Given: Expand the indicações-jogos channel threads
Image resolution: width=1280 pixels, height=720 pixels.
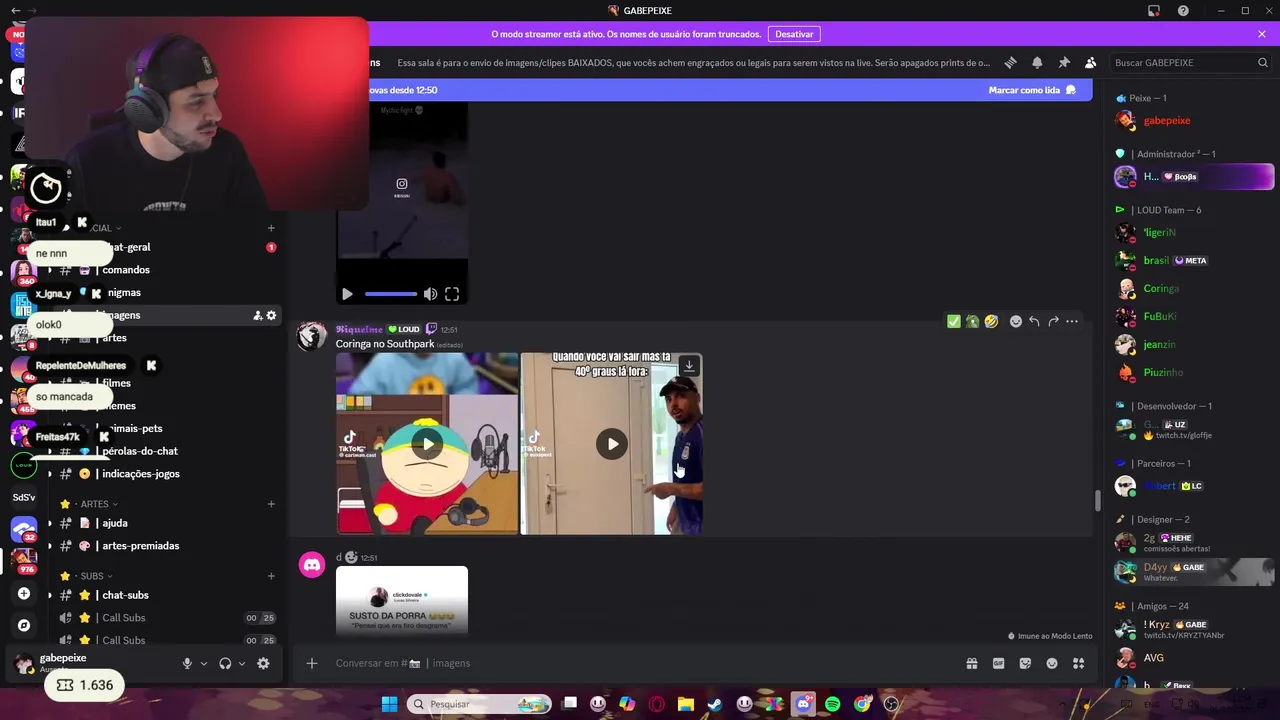Looking at the screenshot, I should (x=50, y=474).
